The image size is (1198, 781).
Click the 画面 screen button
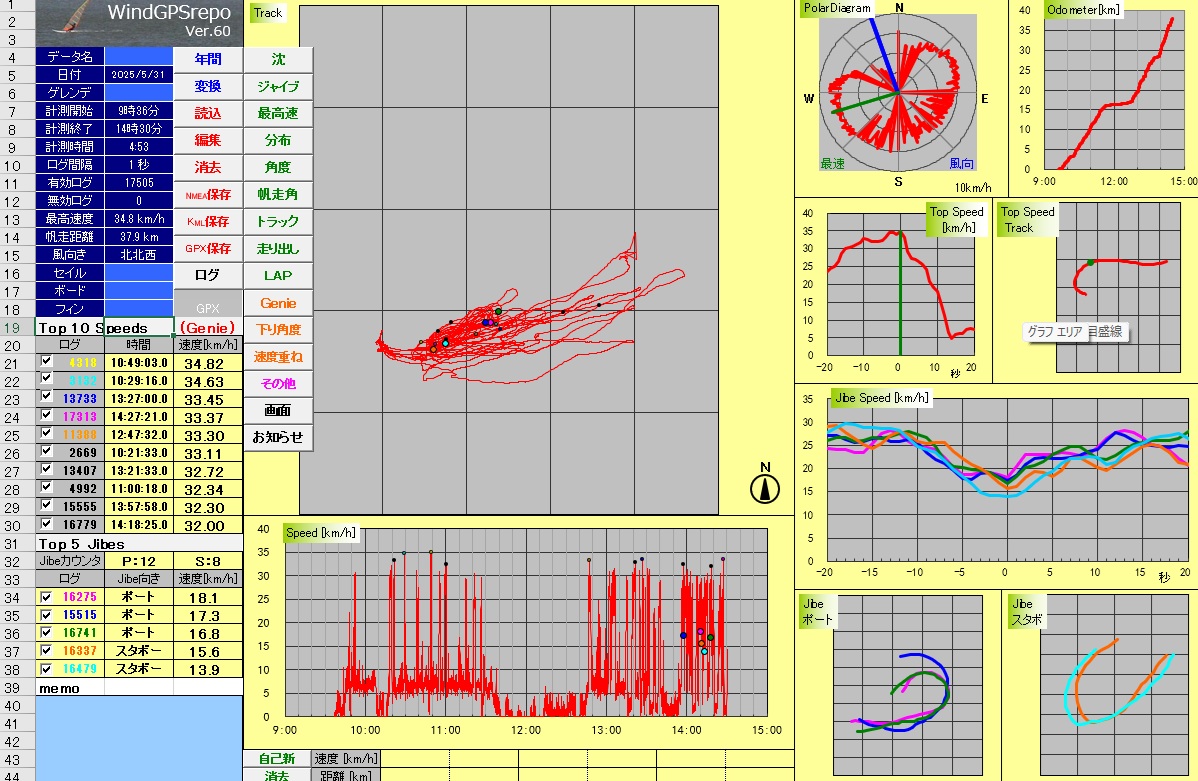tap(278, 411)
